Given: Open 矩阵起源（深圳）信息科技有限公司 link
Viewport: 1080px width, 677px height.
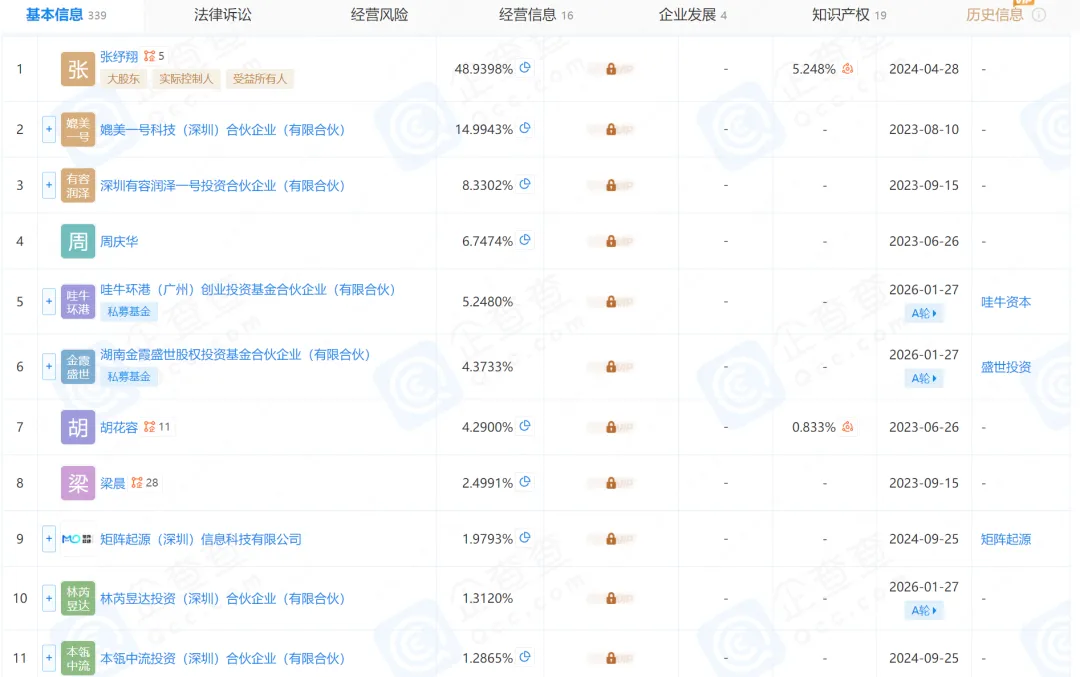Looking at the screenshot, I should click(x=200, y=539).
